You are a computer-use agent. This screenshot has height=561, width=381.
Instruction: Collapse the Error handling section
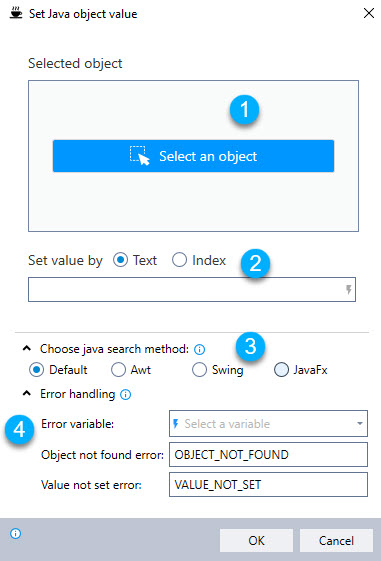coord(27,394)
